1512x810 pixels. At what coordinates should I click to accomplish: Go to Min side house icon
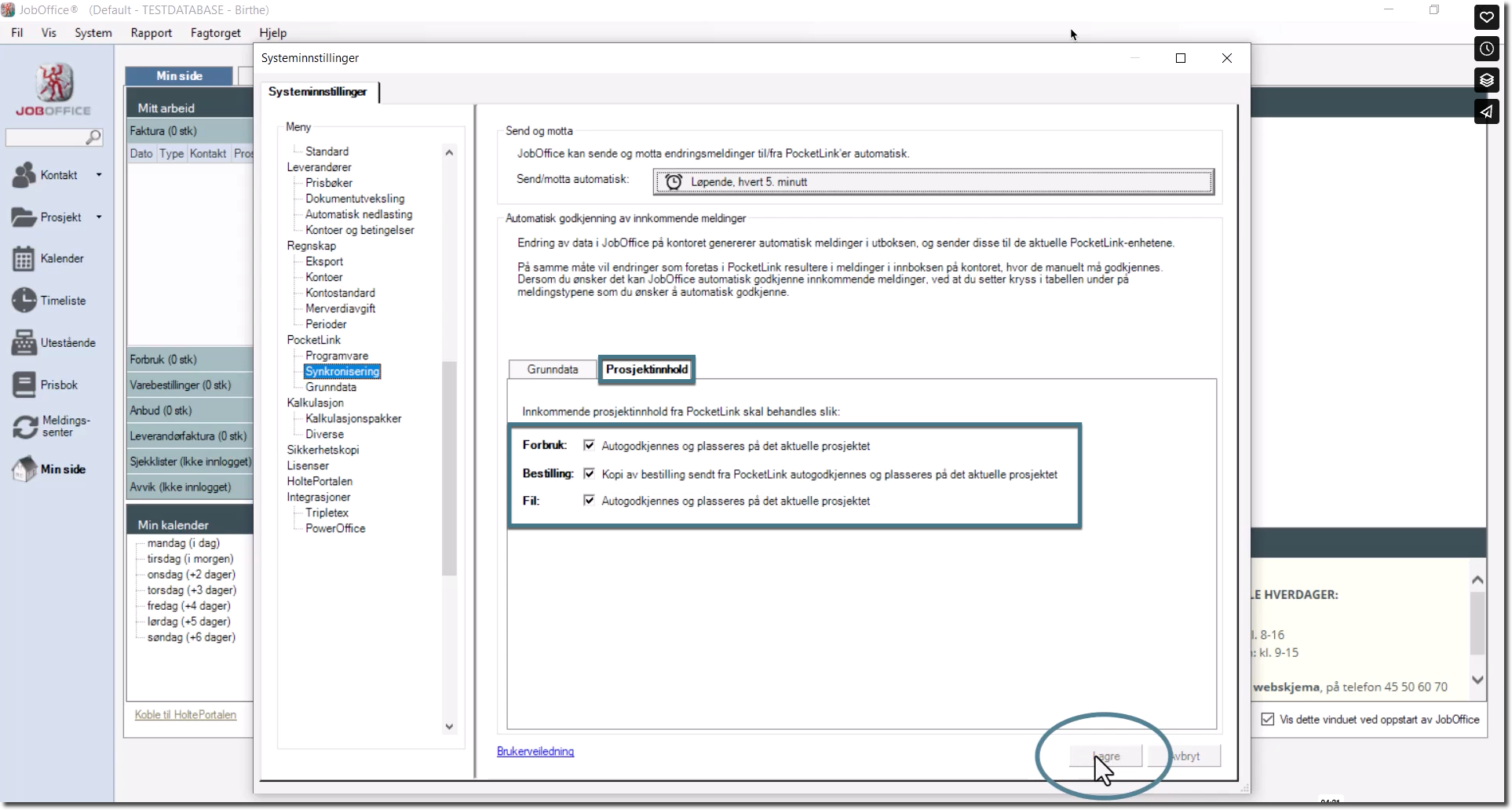24,469
